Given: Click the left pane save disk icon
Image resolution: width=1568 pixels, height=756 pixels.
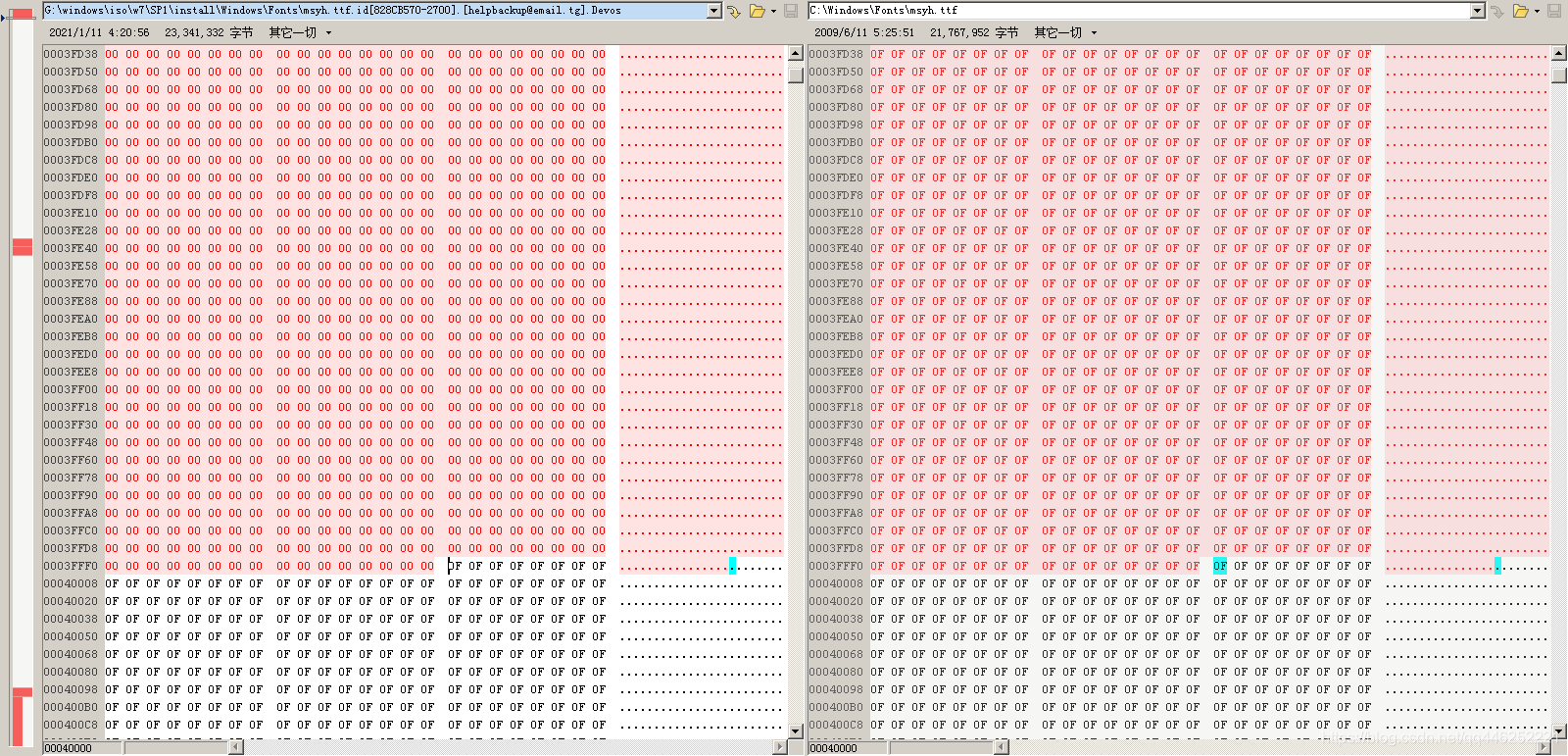Looking at the screenshot, I should point(791,11).
